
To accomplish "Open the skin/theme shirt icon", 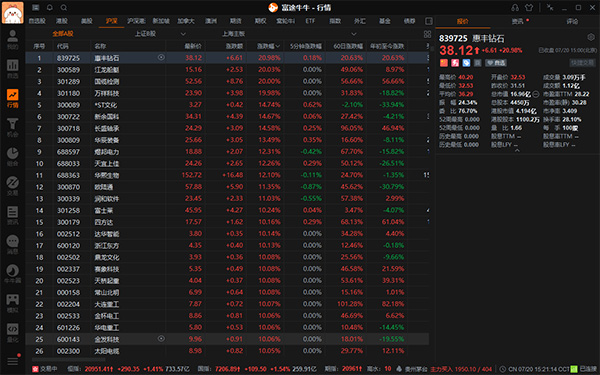I will point(529,7).
